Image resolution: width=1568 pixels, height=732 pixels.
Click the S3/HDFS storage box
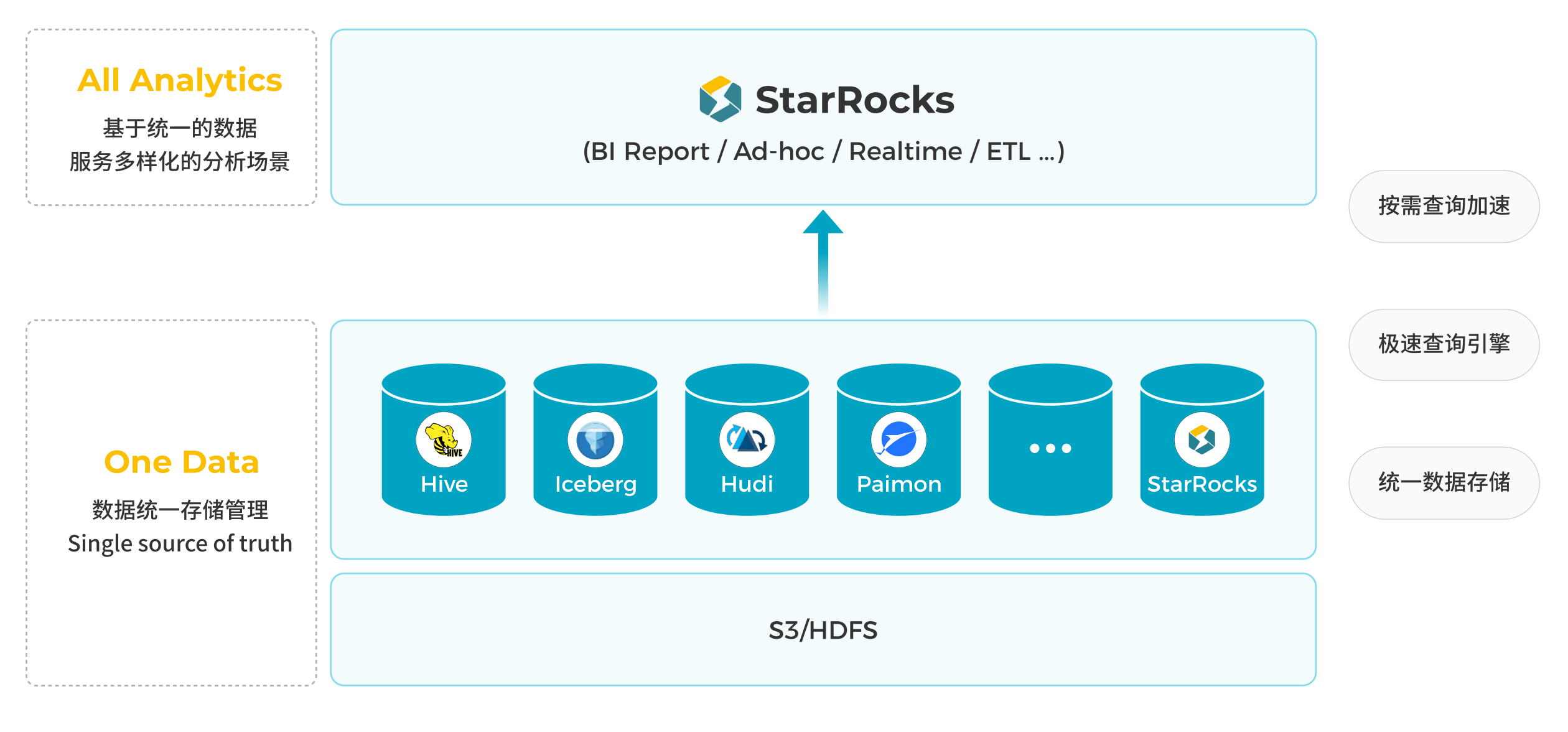(823, 630)
